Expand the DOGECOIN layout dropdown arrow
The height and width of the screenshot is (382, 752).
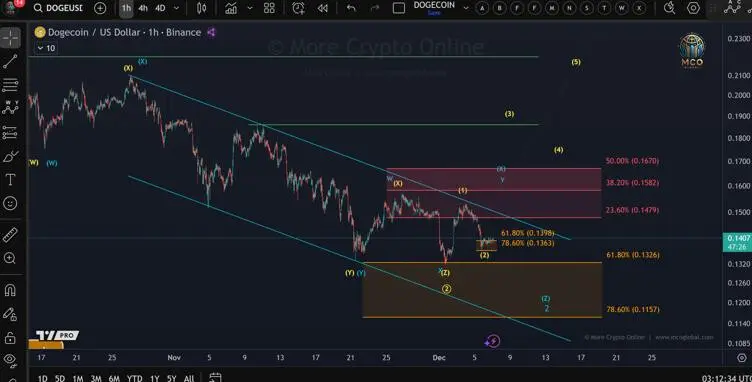click(466, 8)
